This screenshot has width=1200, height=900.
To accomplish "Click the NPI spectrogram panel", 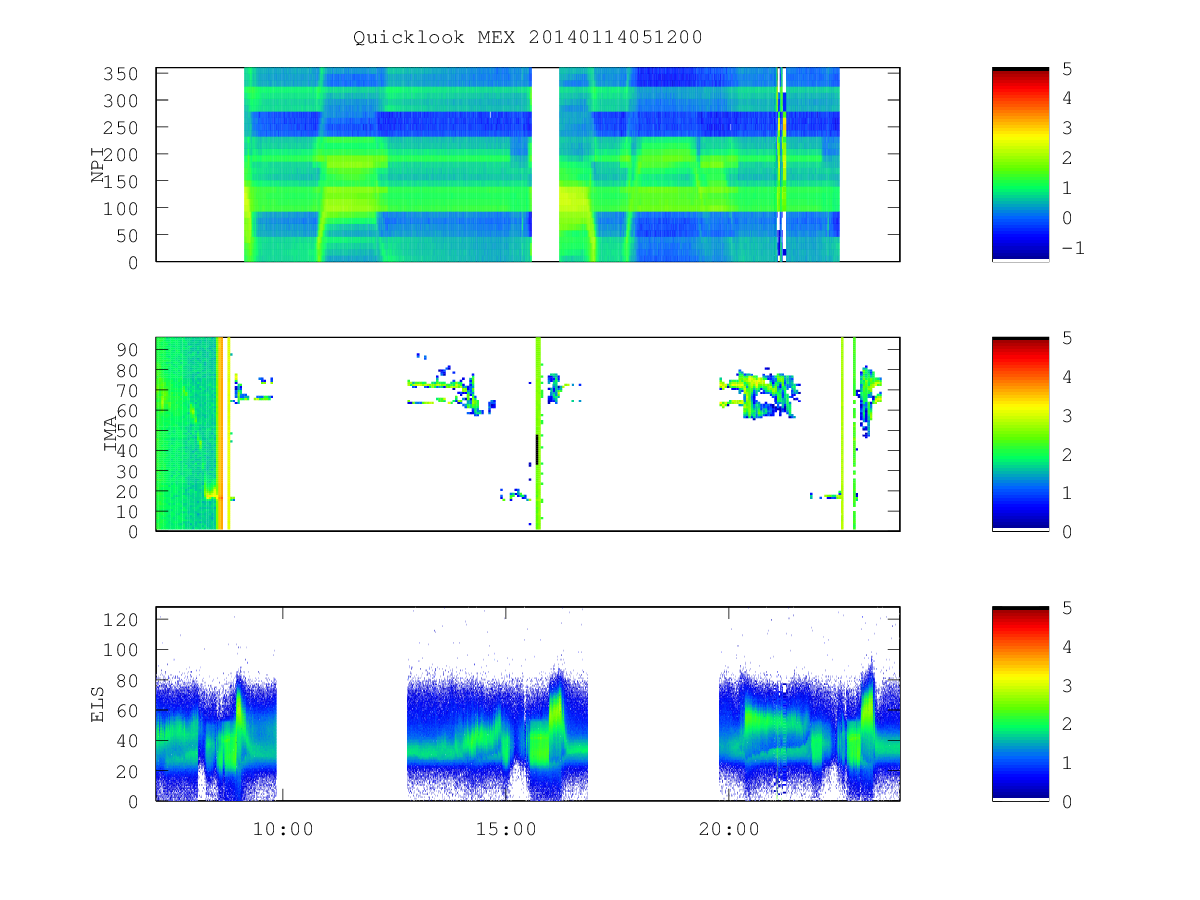I will click(528, 165).
